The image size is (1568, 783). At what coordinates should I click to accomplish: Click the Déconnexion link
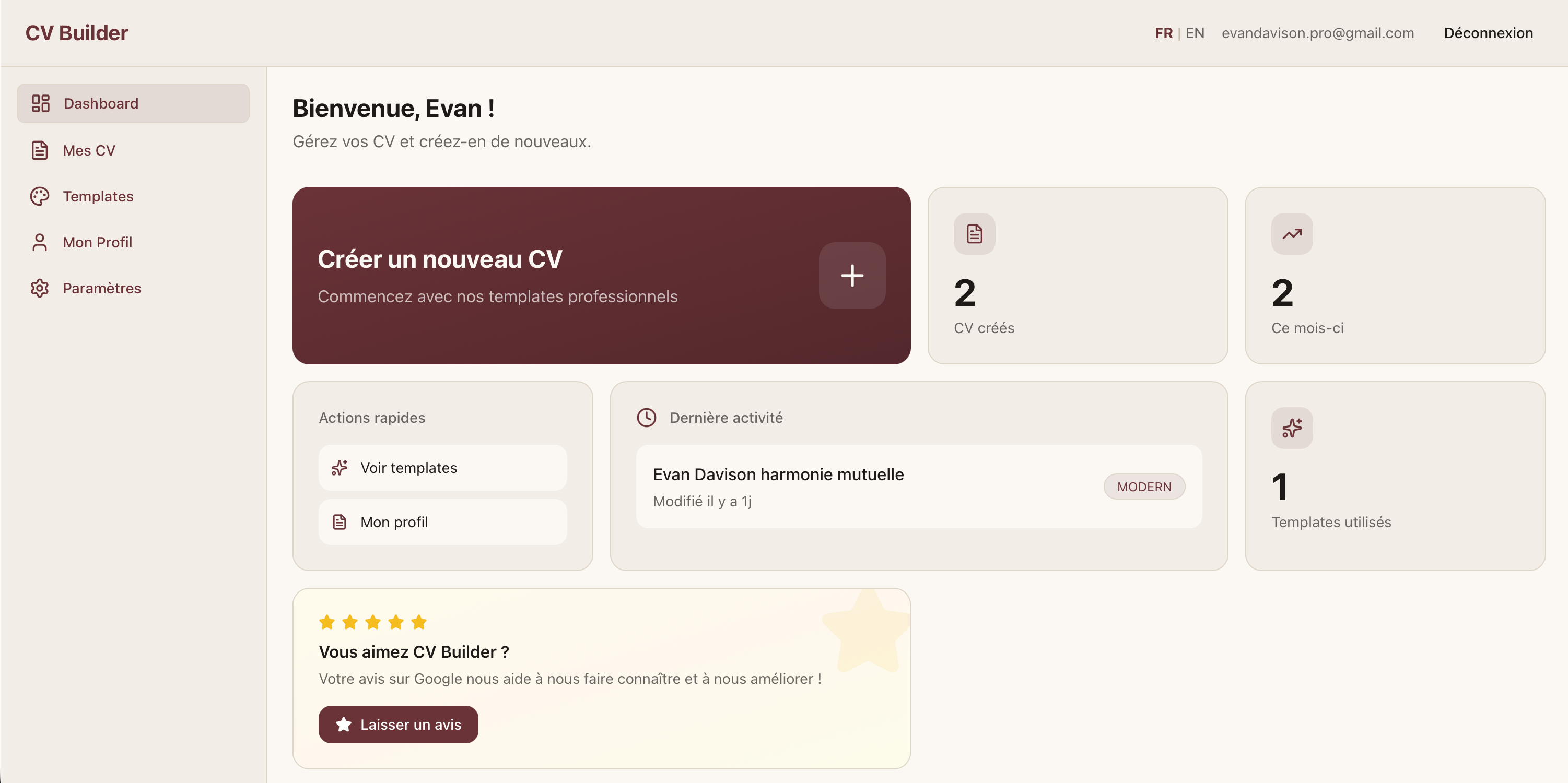click(x=1488, y=33)
